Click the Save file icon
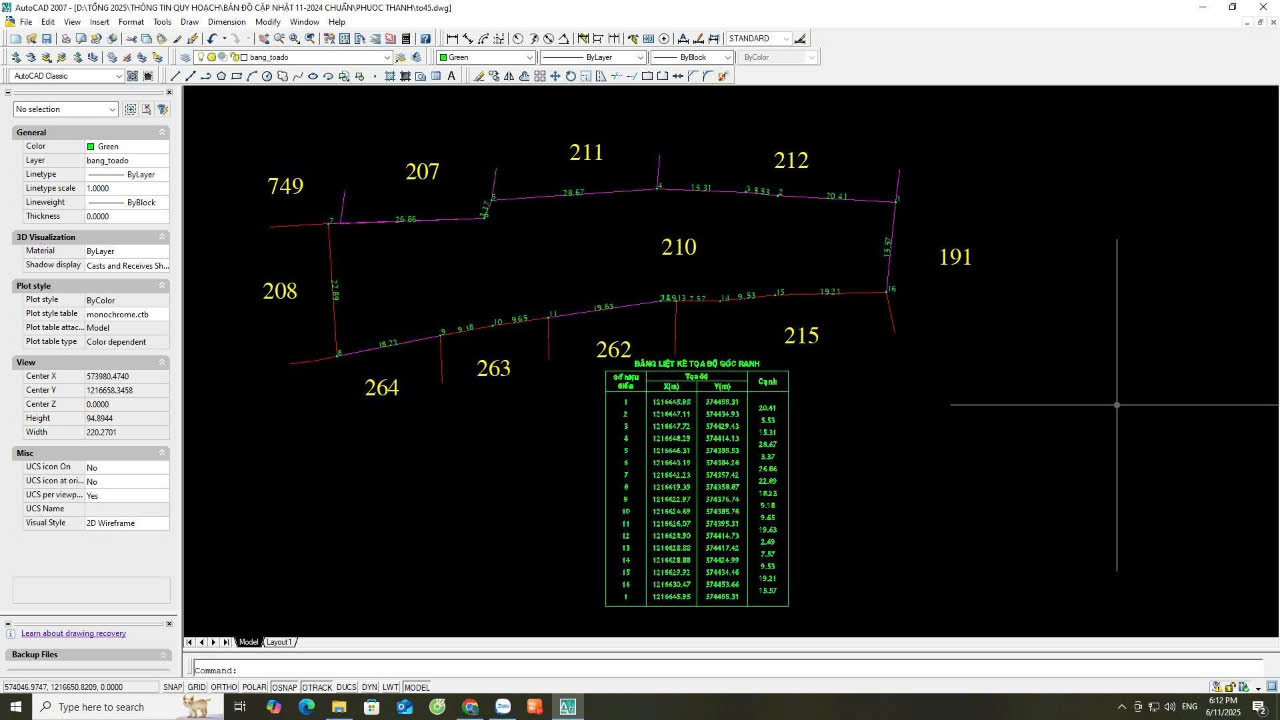 point(46,39)
